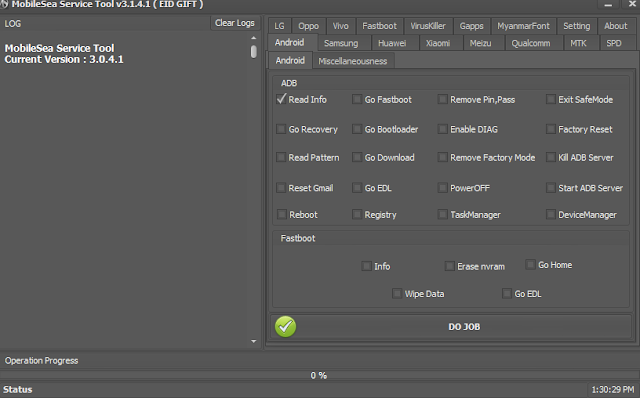This screenshot has height=398, width=640.
Task: Open the Vivo tab
Action: (340, 26)
